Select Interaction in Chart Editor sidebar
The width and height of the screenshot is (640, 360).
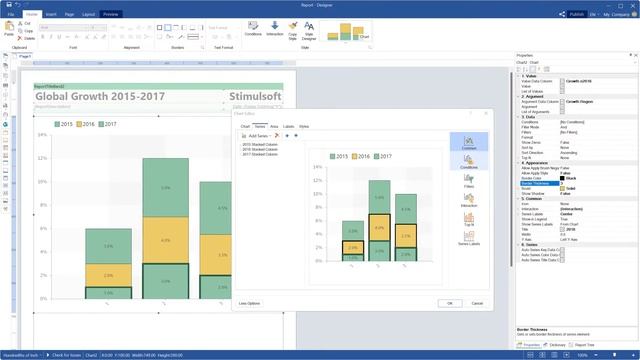469,200
